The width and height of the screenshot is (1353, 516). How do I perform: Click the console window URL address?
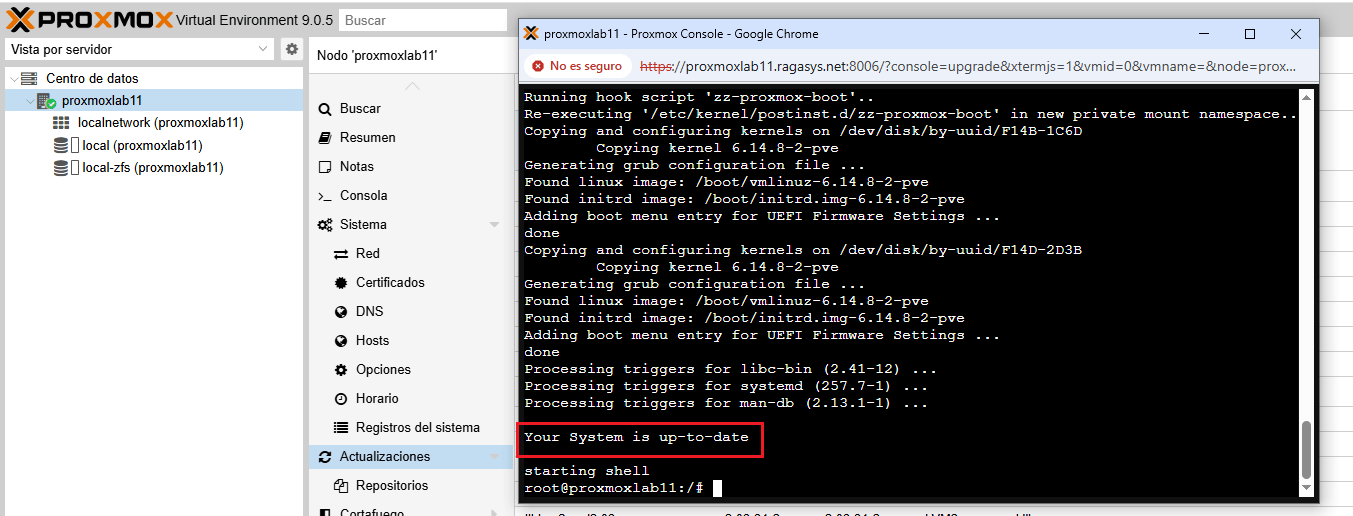[968, 66]
